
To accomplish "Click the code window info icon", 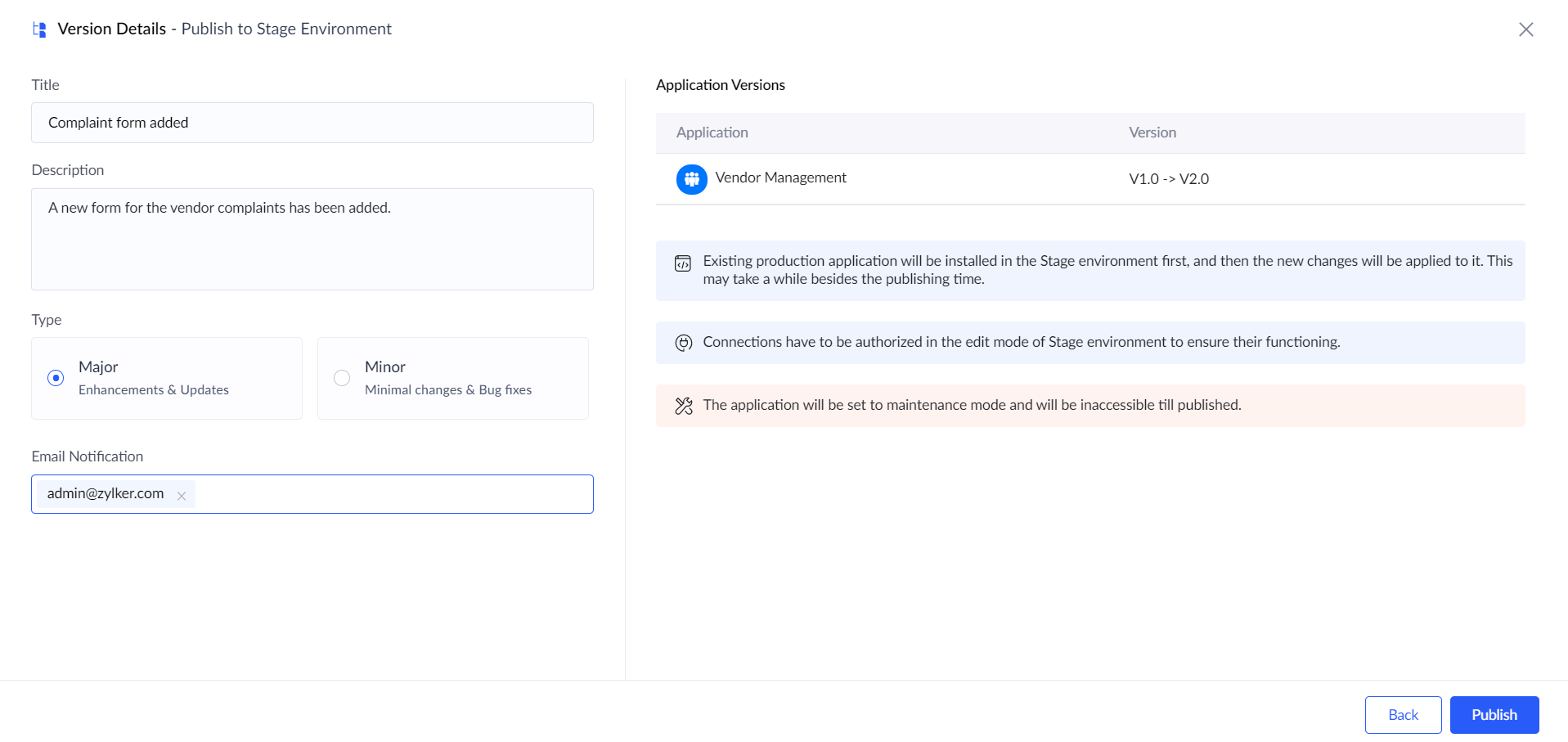I will 683,263.
